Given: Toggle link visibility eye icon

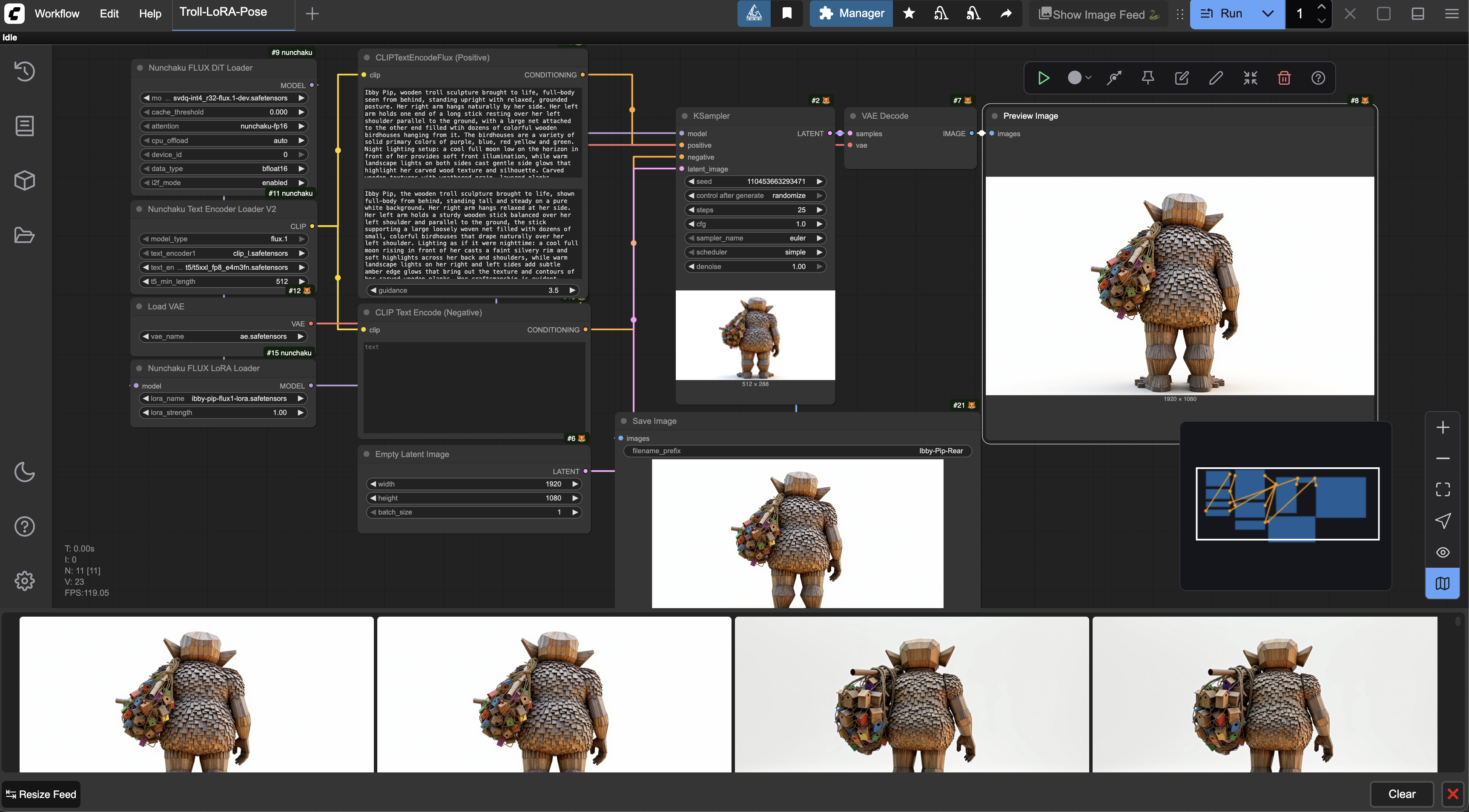Looking at the screenshot, I should [x=1443, y=552].
